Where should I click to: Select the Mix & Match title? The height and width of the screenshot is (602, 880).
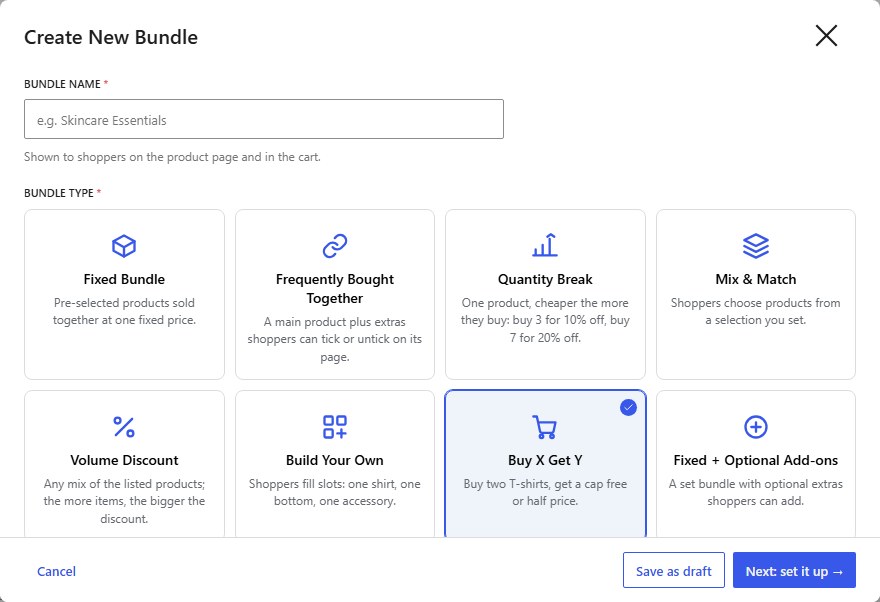[x=755, y=279]
